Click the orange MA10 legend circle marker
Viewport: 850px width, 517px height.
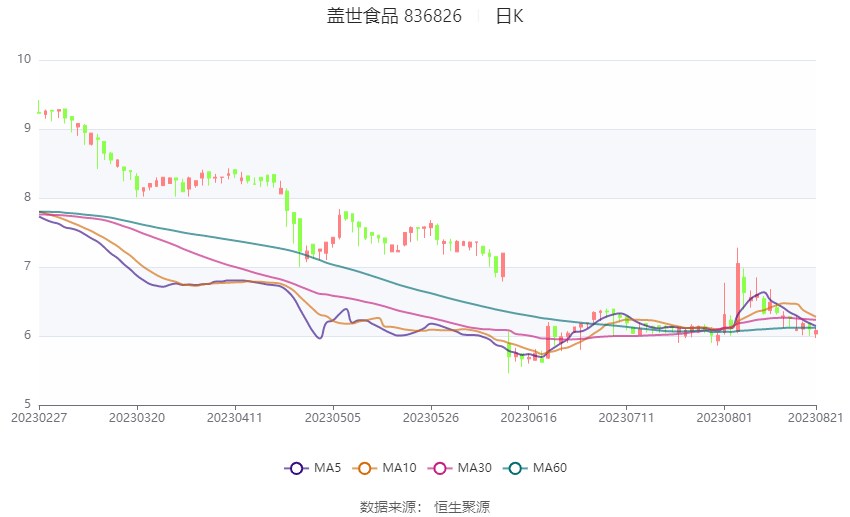[x=365, y=468]
